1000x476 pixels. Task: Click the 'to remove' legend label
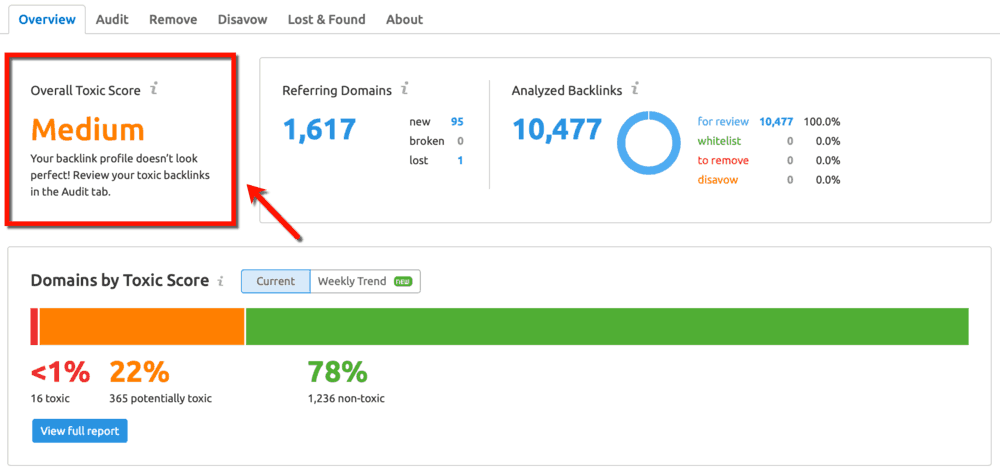[723, 160]
